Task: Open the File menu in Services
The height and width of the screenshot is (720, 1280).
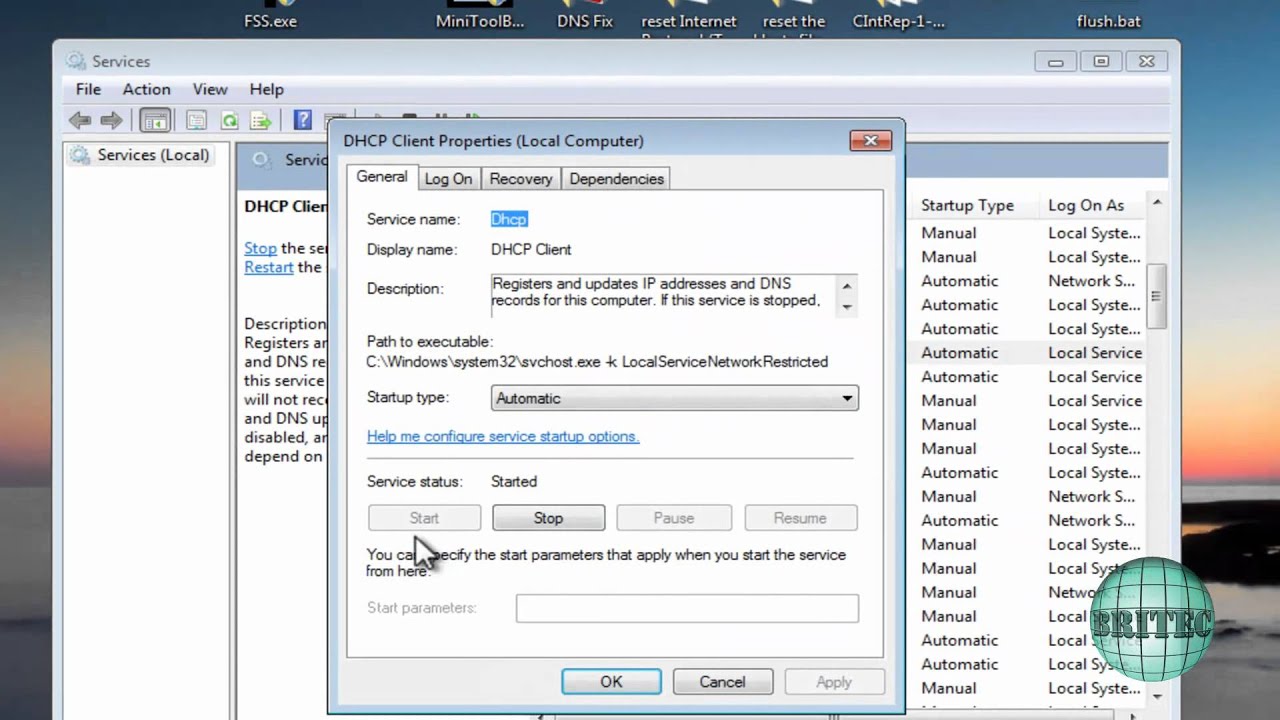Action: (88, 89)
